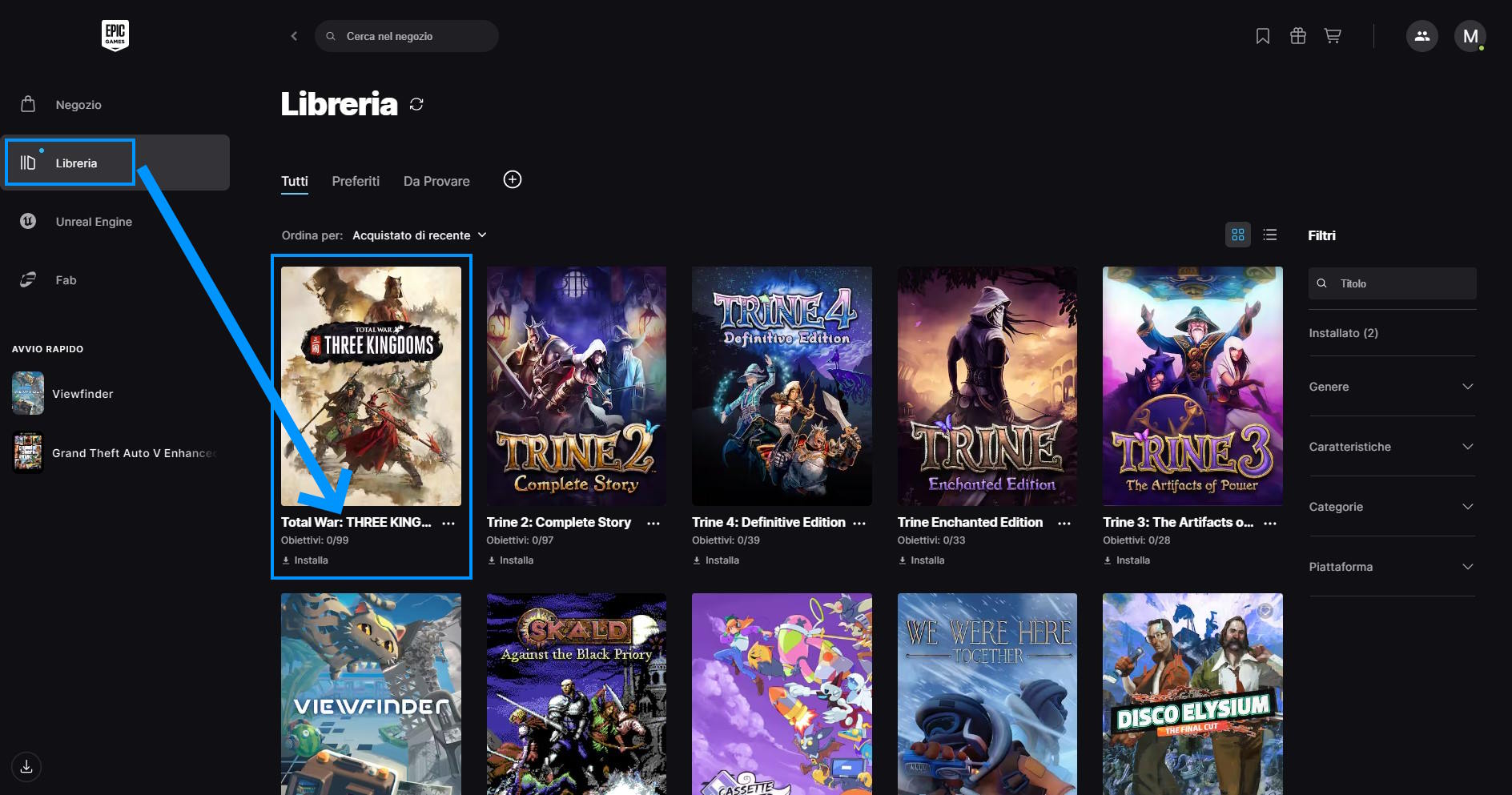Open downloads icon in the sidebar
The width and height of the screenshot is (1512, 795).
point(26,766)
